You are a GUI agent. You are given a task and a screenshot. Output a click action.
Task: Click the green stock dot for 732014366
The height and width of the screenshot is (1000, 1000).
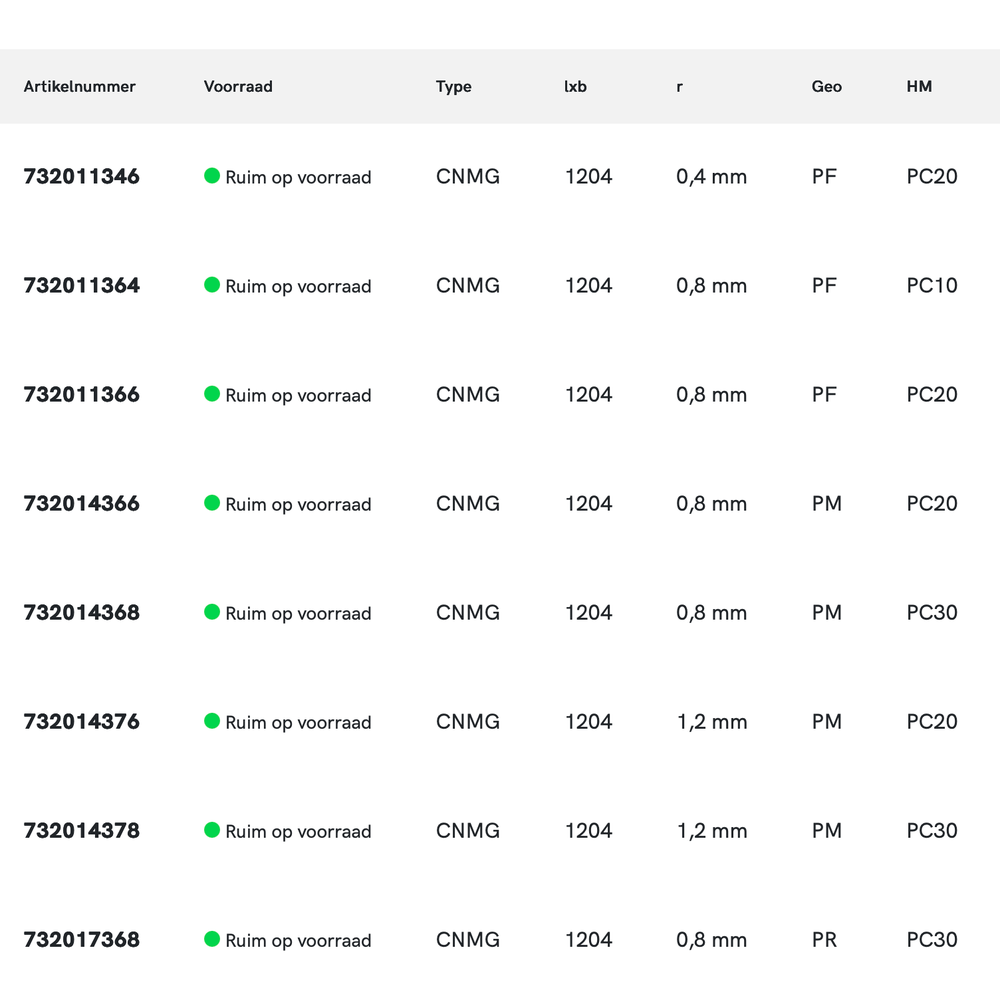[x=212, y=503]
